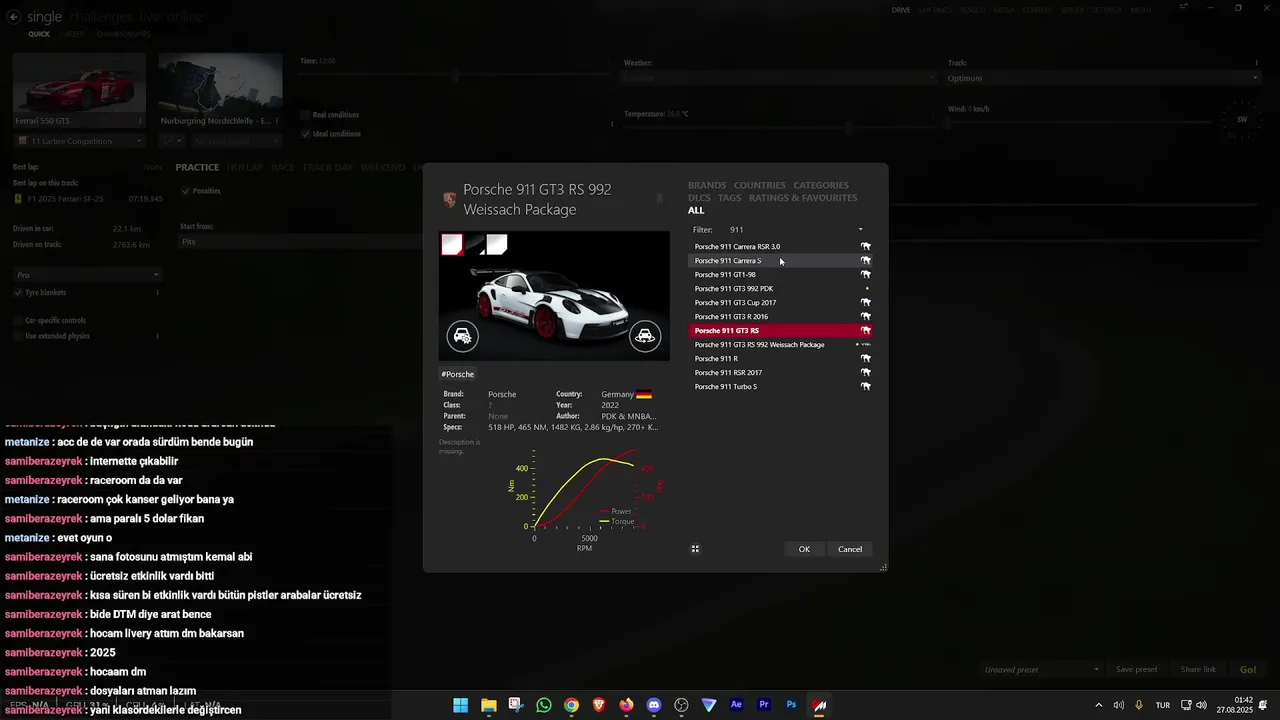Image resolution: width=1280 pixels, height=720 pixels.
Task: Open Google Chrome from taskbar
Action: pos(571,705)
